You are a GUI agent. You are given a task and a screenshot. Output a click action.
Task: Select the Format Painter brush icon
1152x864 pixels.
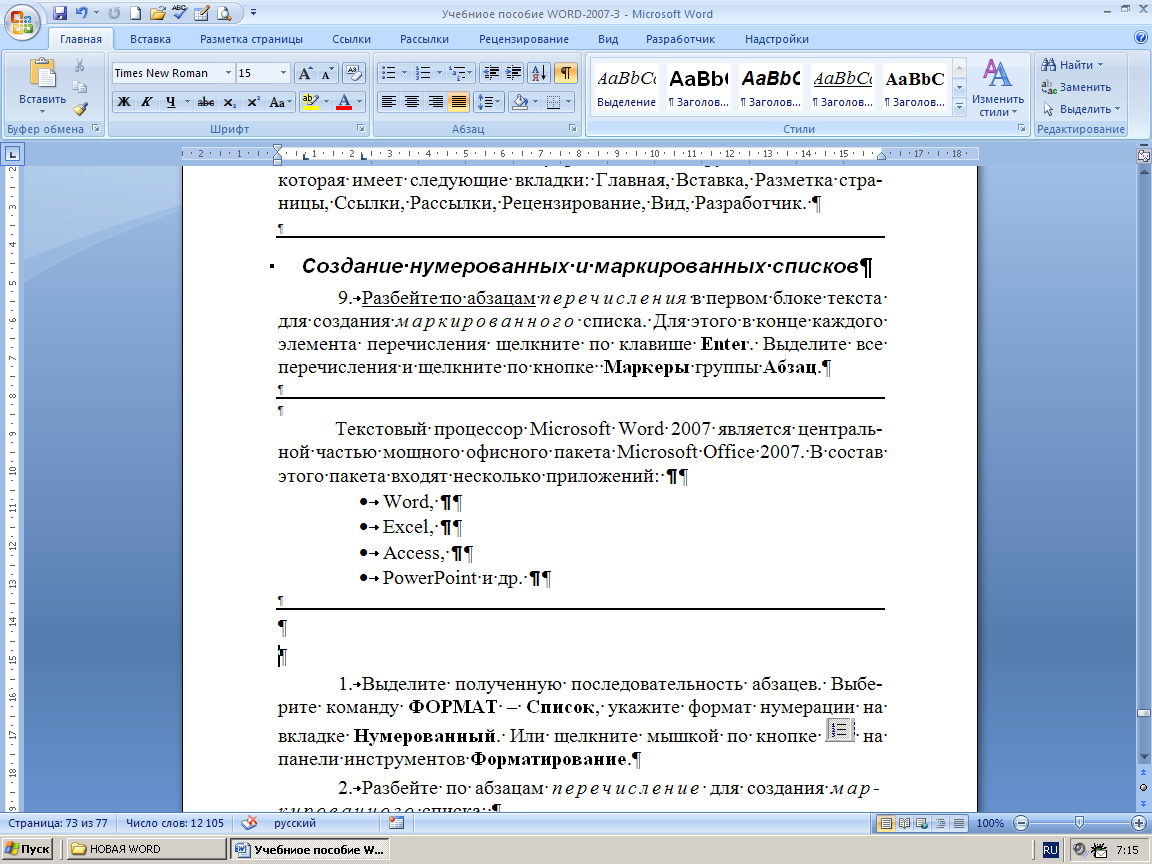(x=79, y=109)
